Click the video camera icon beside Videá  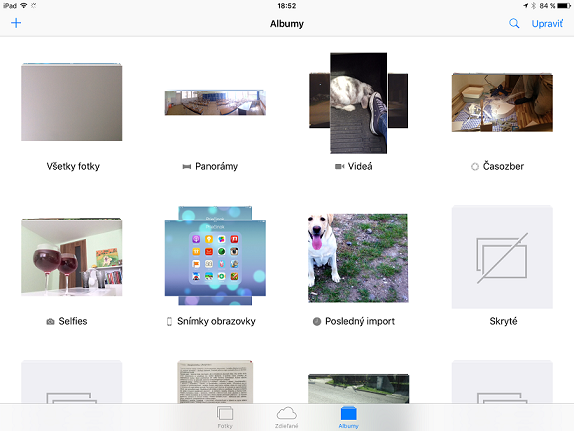(339, 167)
